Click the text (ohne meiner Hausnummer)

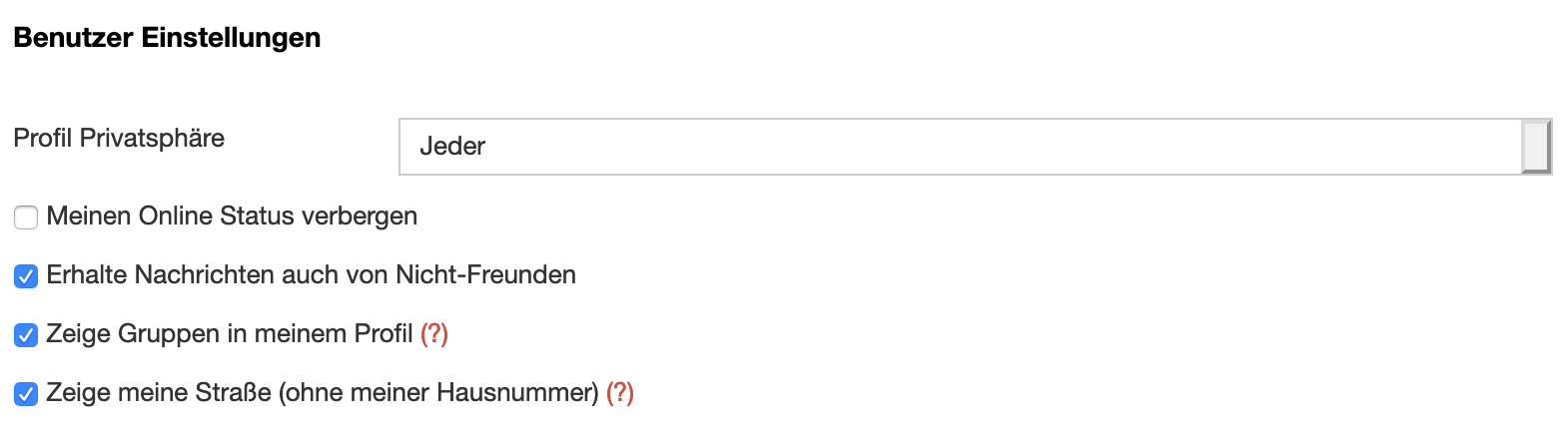[438, 393]
